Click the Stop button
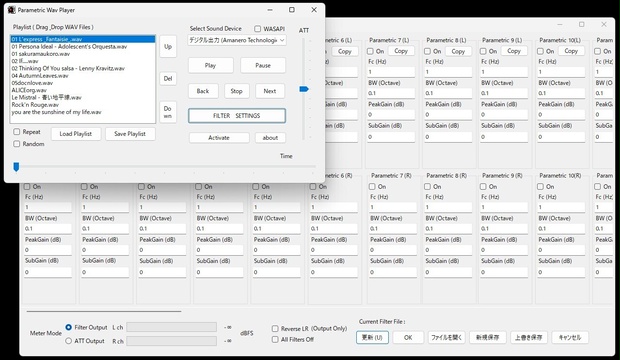620x360 pixels. [236, 91]
